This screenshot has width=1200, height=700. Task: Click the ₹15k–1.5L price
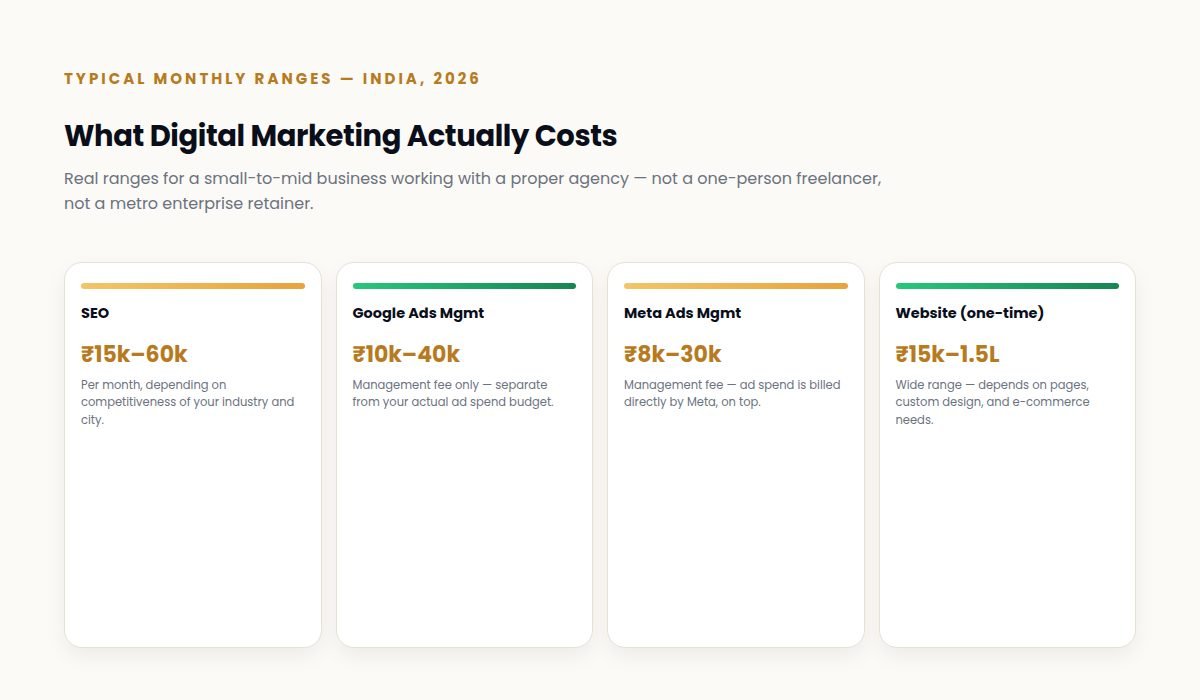click(x=947, y=354)
